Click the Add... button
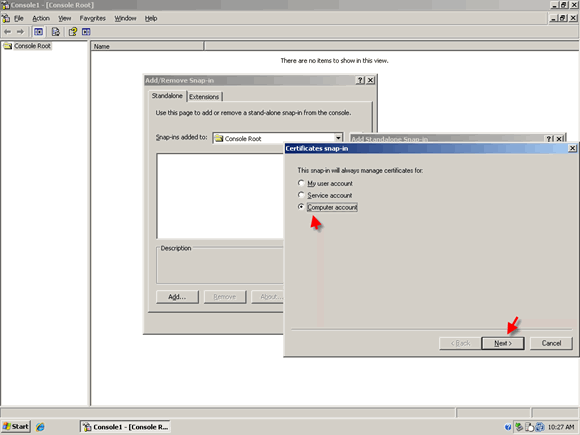580x435 pixels. [x=177, y=297]
